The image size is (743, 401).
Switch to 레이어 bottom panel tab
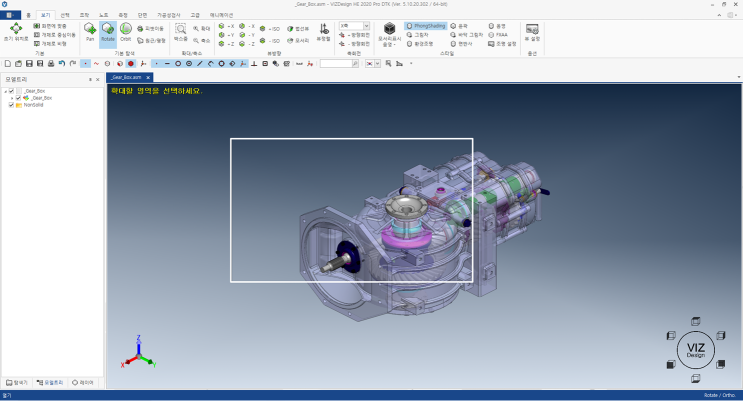[82, 383]
